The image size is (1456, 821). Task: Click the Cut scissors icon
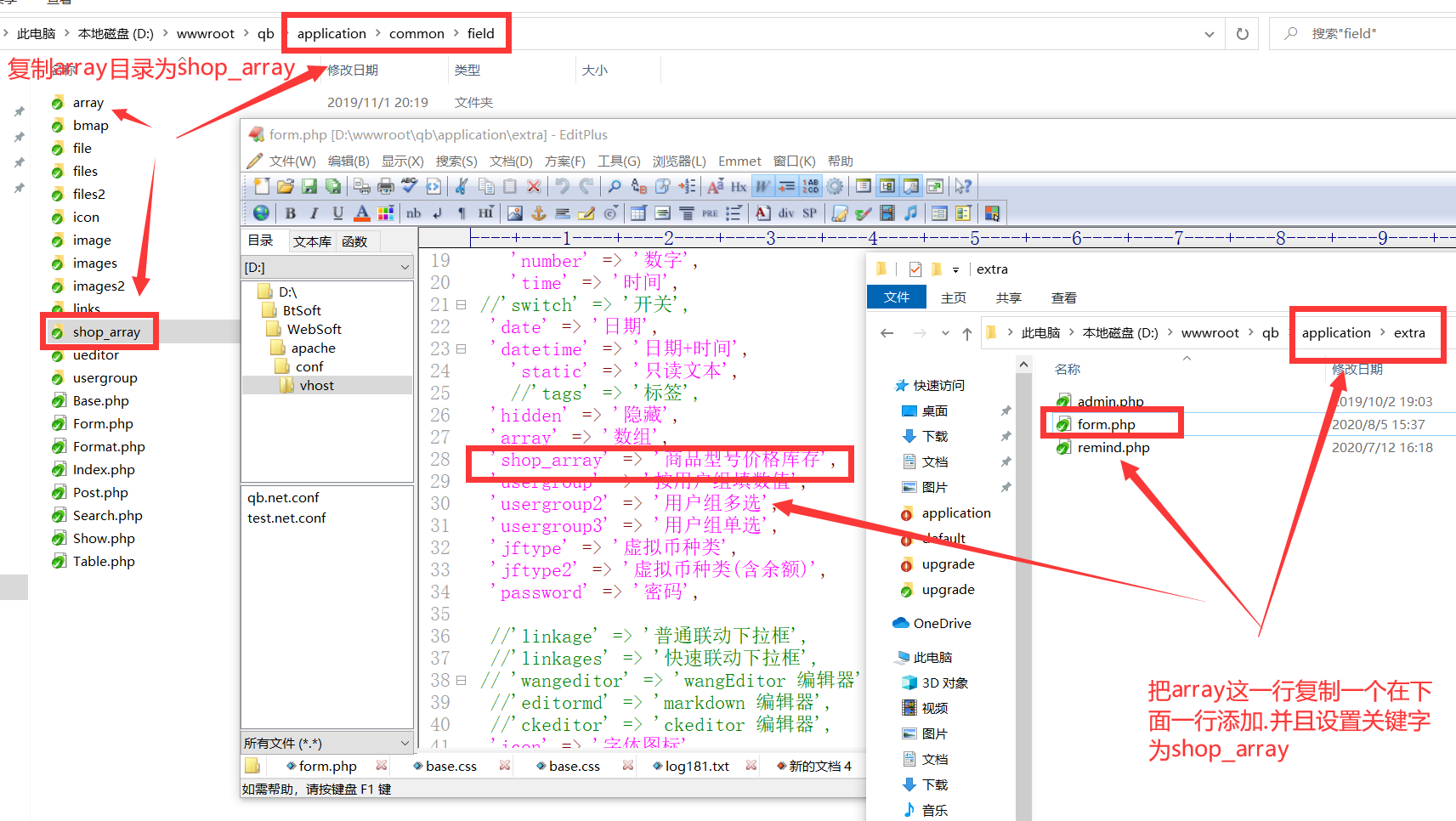point(462,186)
